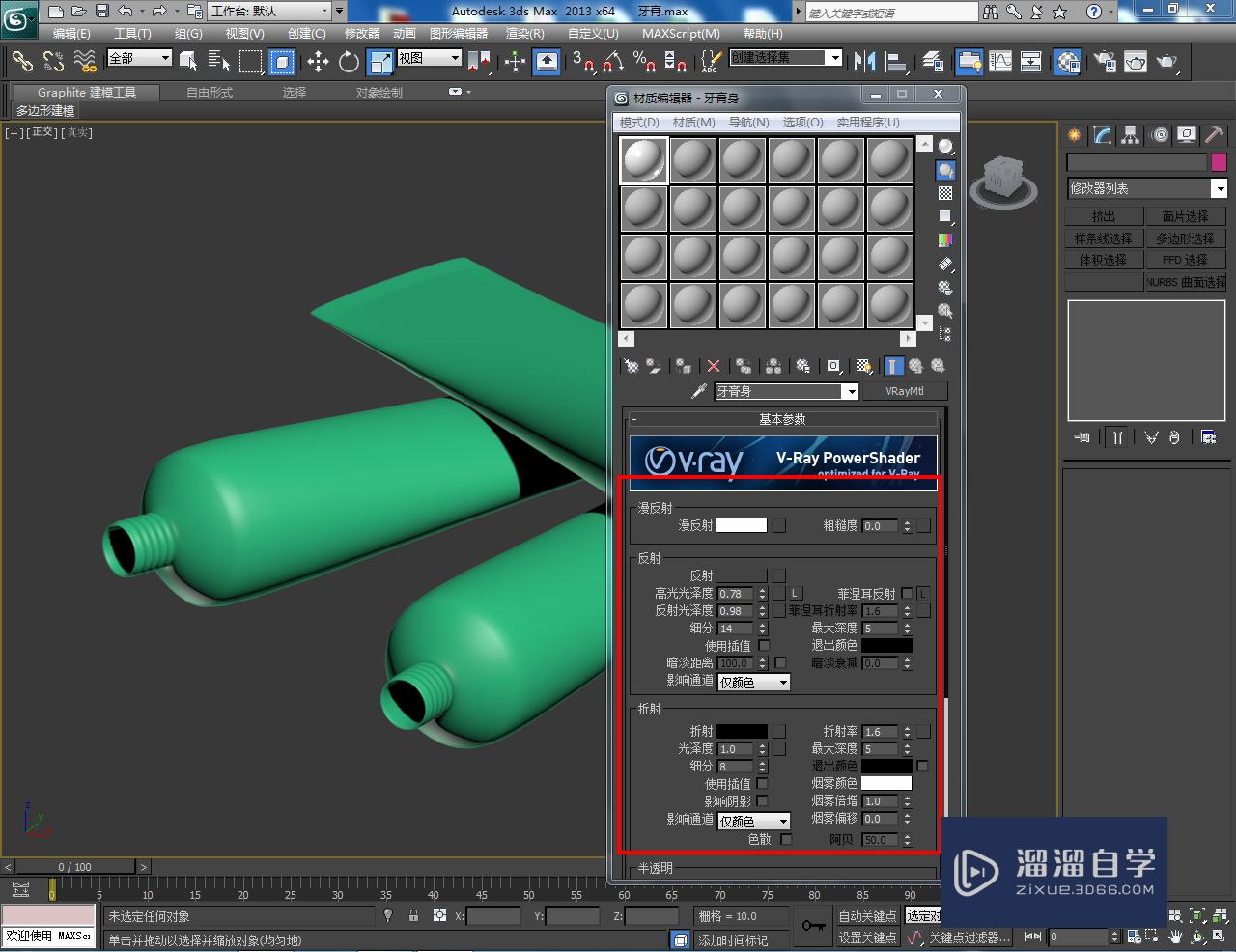
Task: Toggle Show Shaded Material in Viewport icon
Action: 864,366
